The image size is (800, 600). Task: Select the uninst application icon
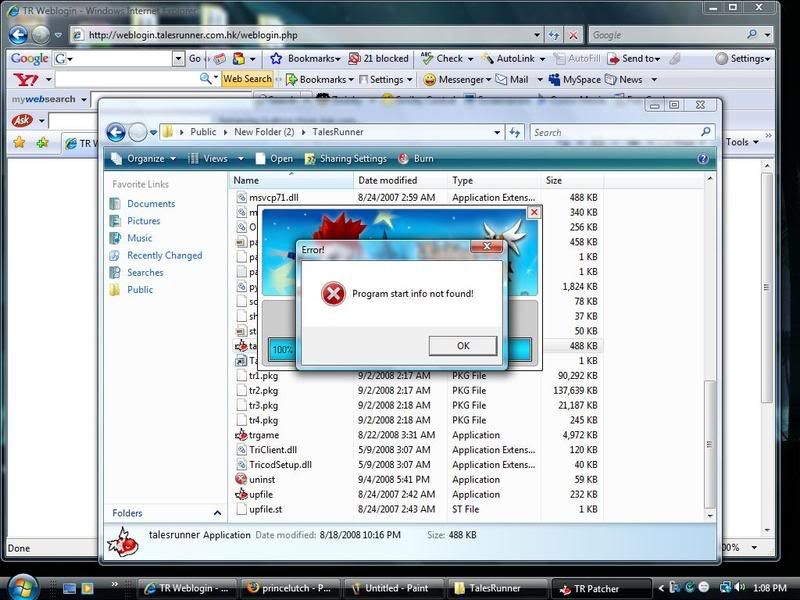(x=241, y=479)
